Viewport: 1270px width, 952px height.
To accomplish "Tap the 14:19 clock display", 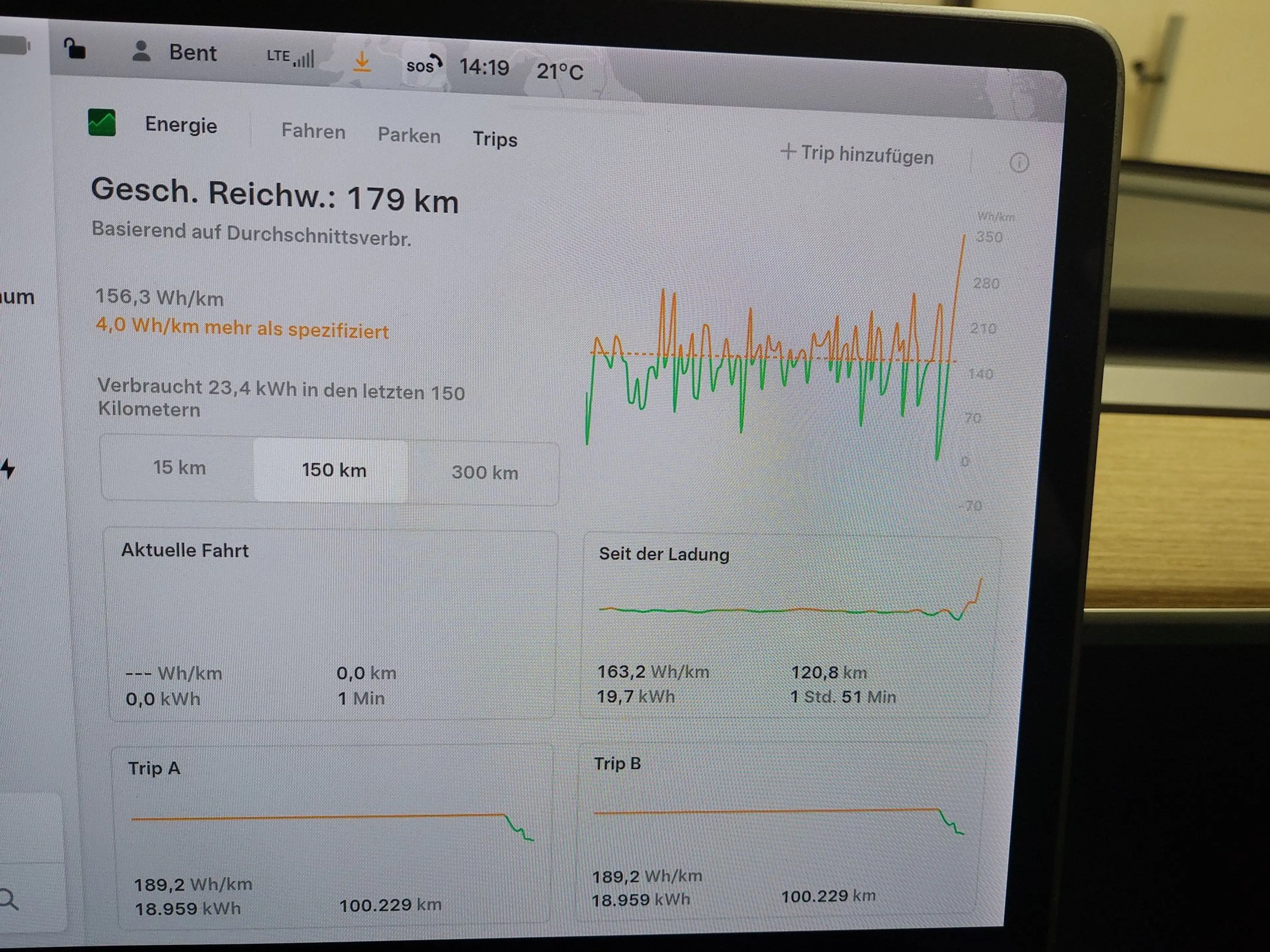I will click(484, 68).
